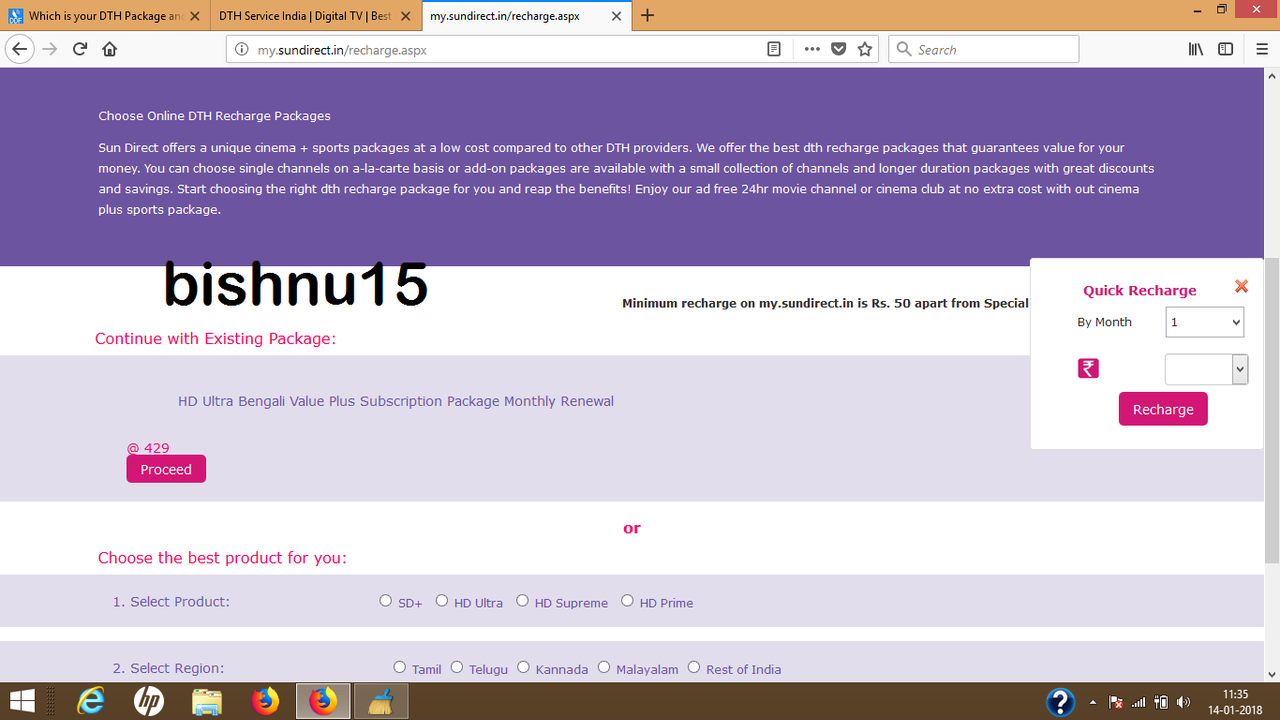
Task: Click the browser forward arrow
Action: 50,49
